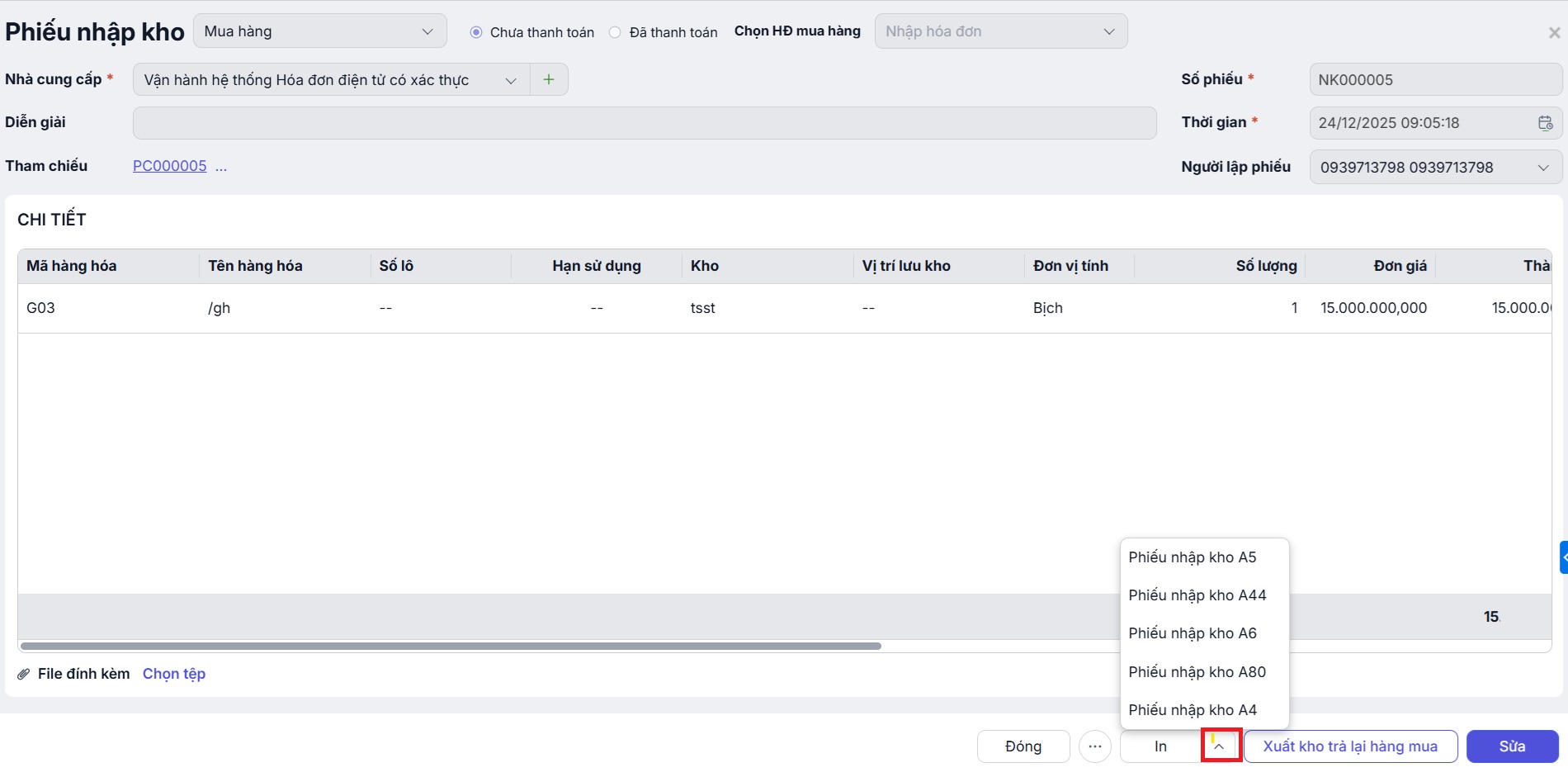Screen dimensions: 1568x777
Task: Collapse the print template chevron
Action: (1220, 746)
